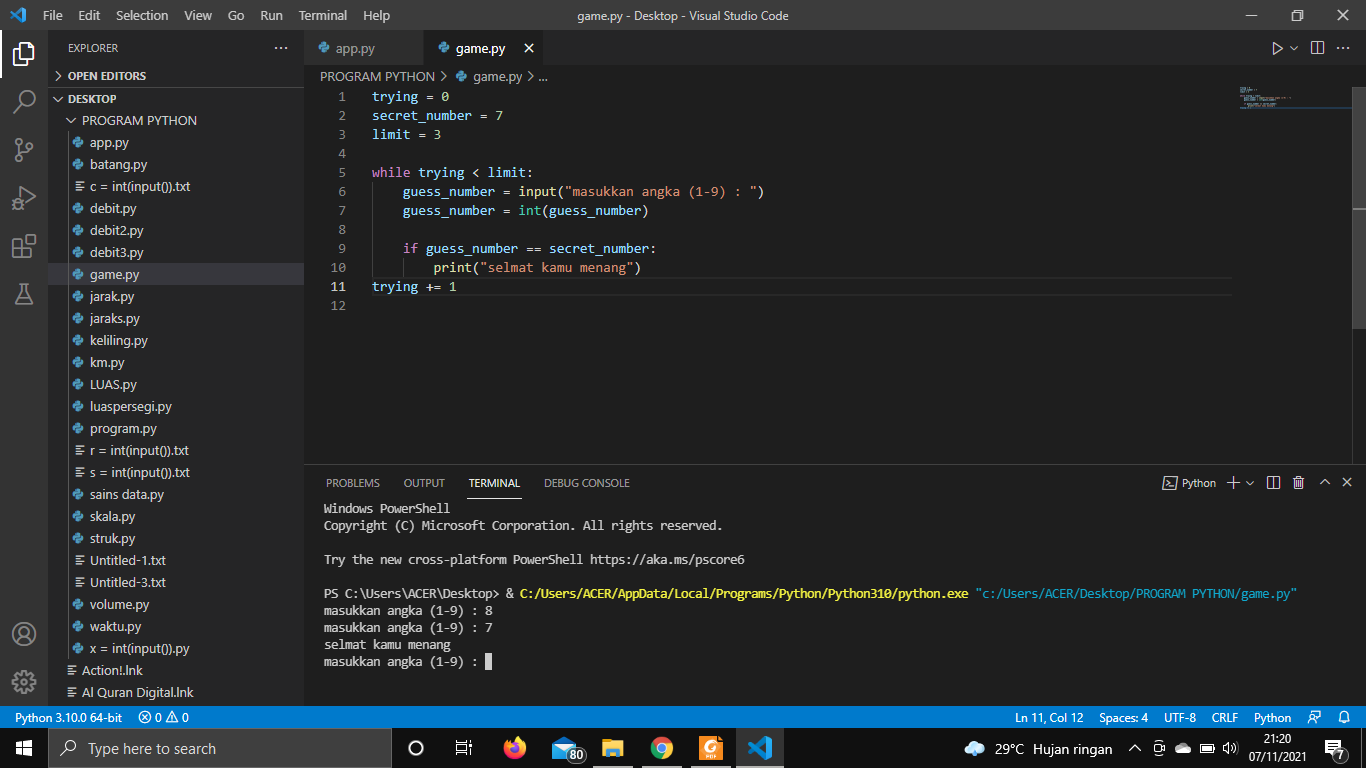Select the Python language mode status
The image size is (1366, 768).
click(x=1272, y=718)
